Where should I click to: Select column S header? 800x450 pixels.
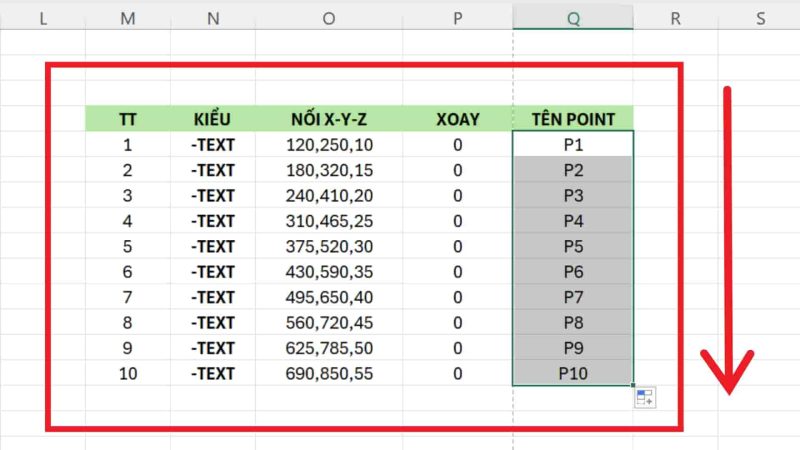760,18
